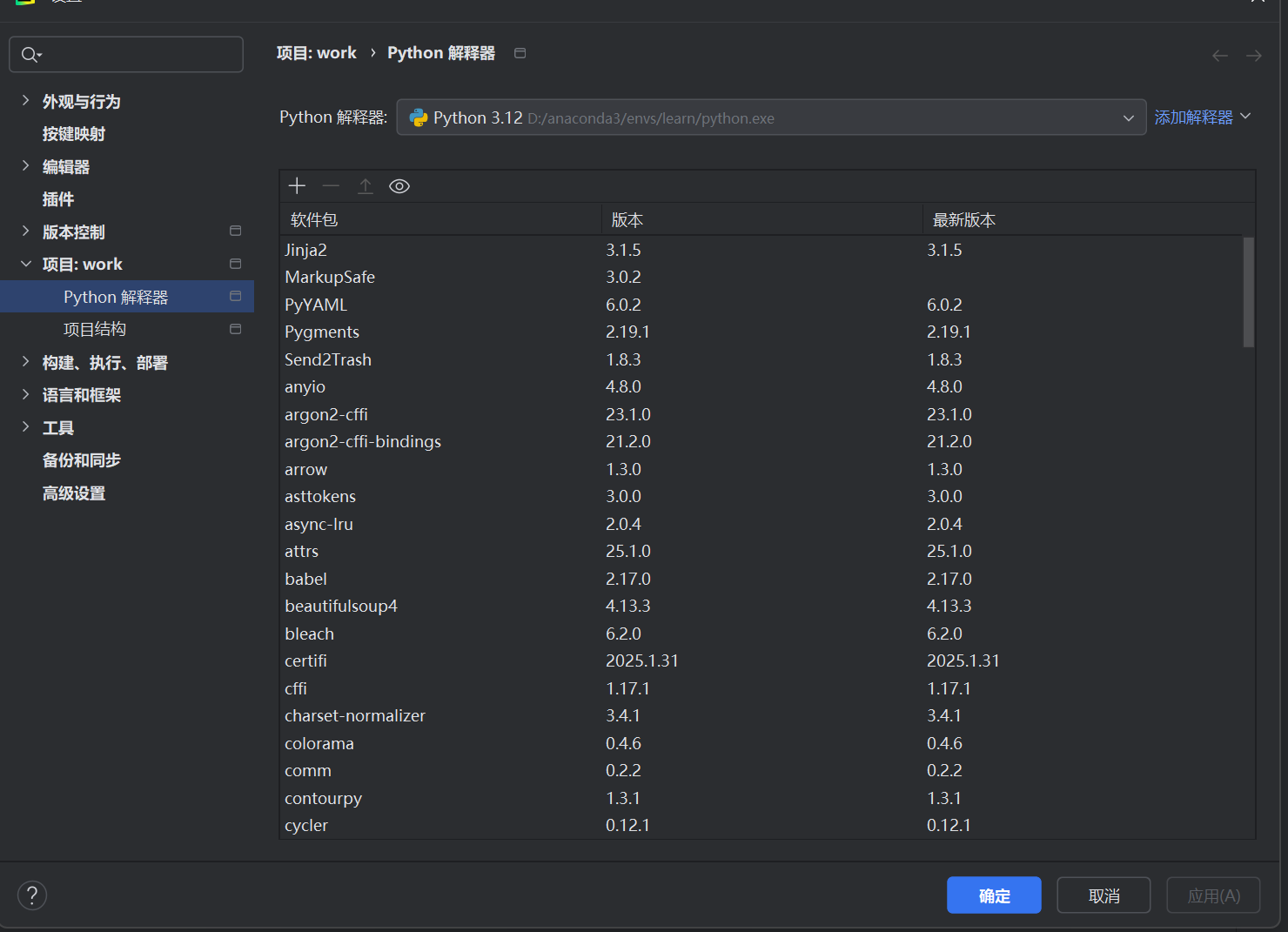This screenshot has width=1288, height=932.
Task: Open the 添加解释器 dropdown
Action: click(1204, 117)
